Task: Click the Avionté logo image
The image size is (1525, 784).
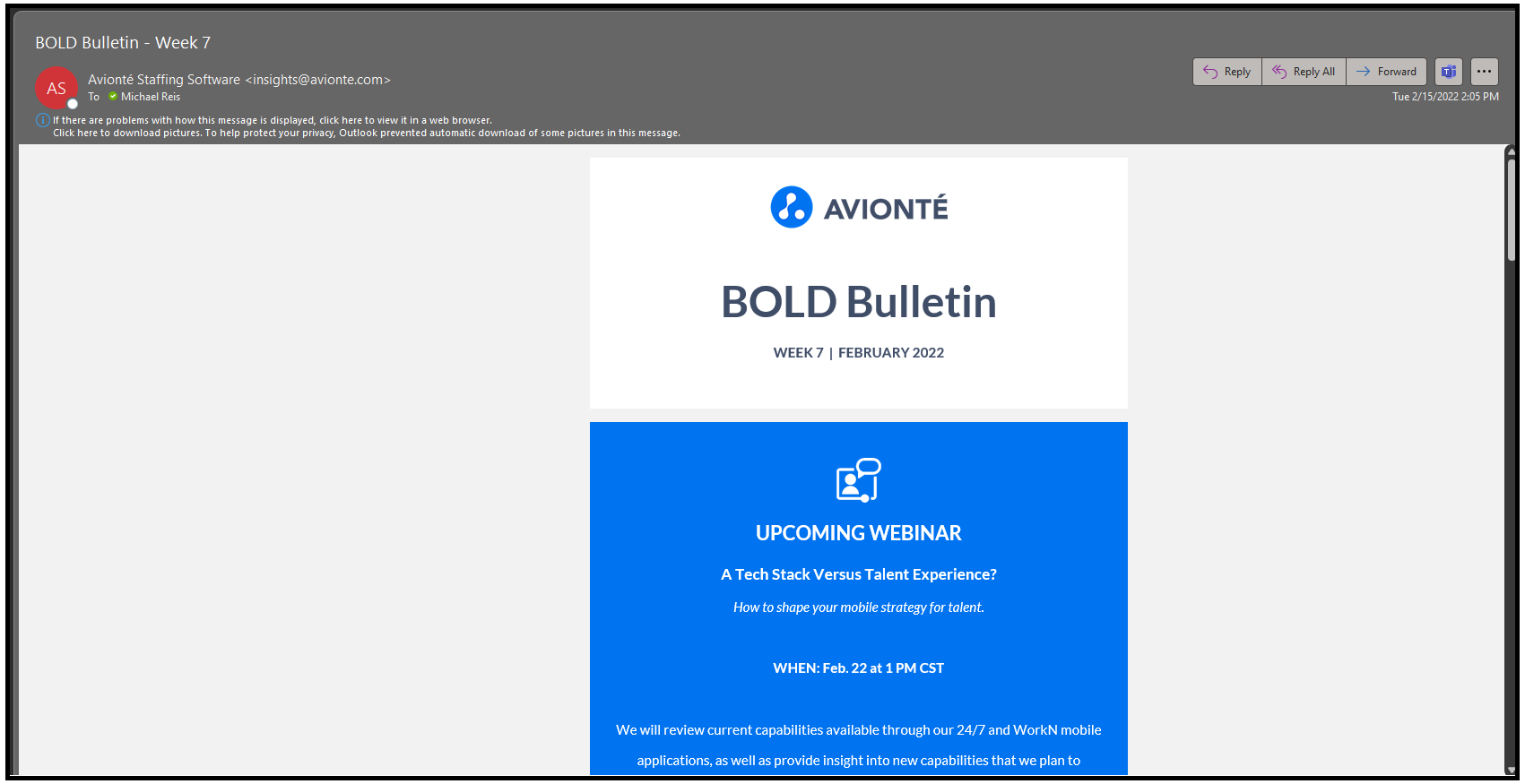Action: pos(859,207)
